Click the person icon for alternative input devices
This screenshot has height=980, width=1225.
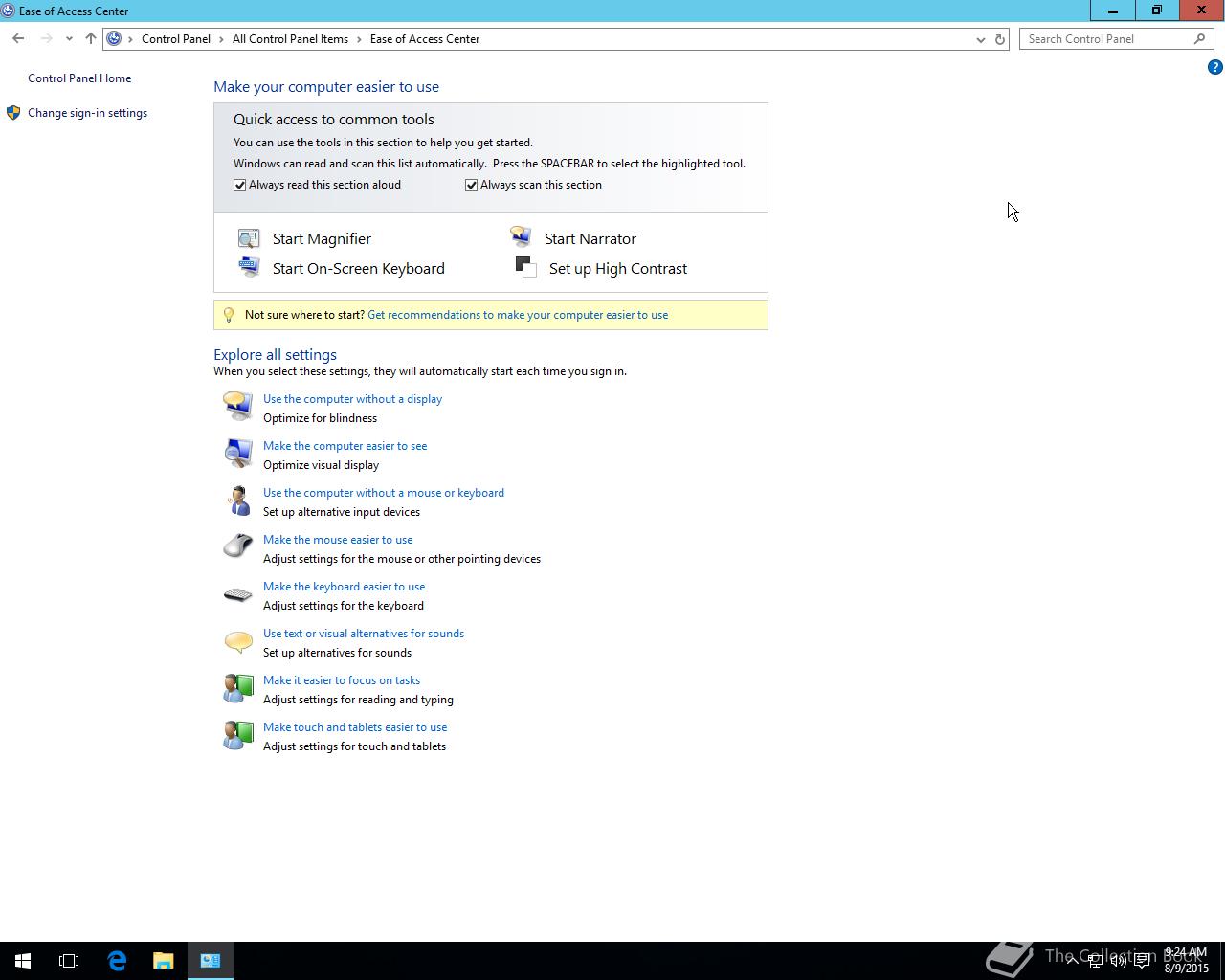(237, 500)
